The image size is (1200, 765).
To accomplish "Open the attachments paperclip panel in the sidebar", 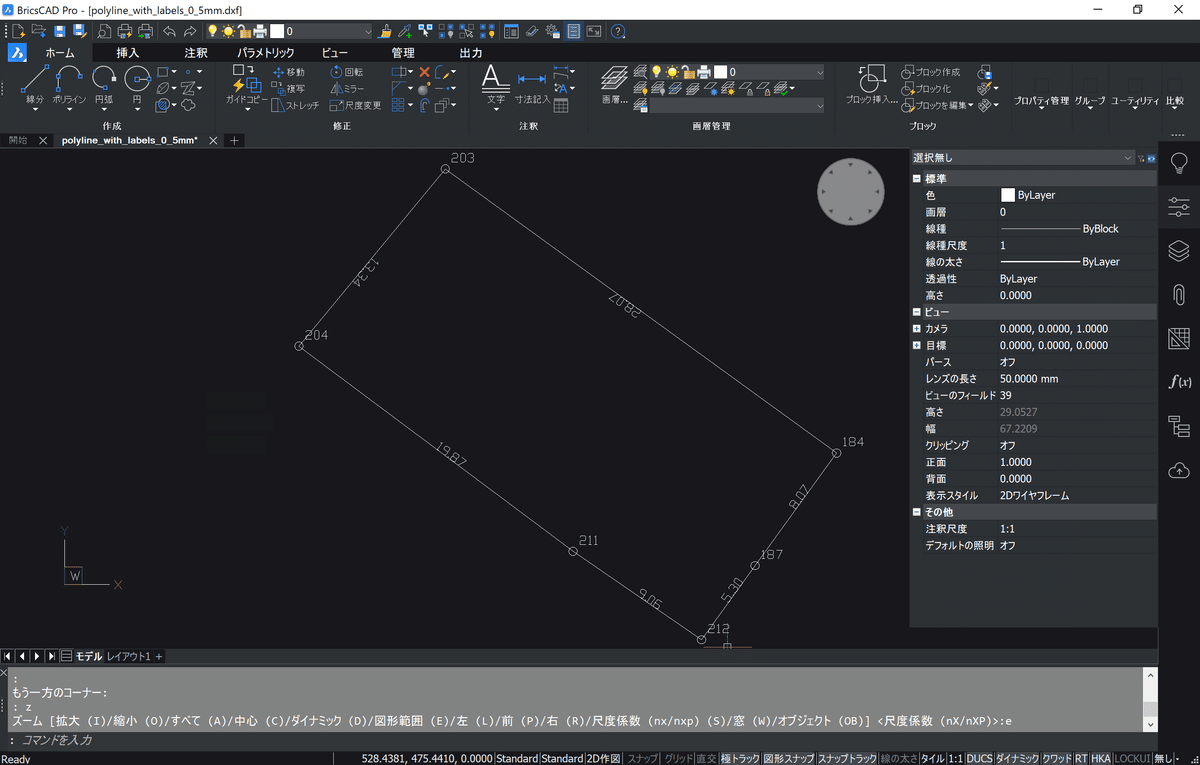I will coord(1179,294).
